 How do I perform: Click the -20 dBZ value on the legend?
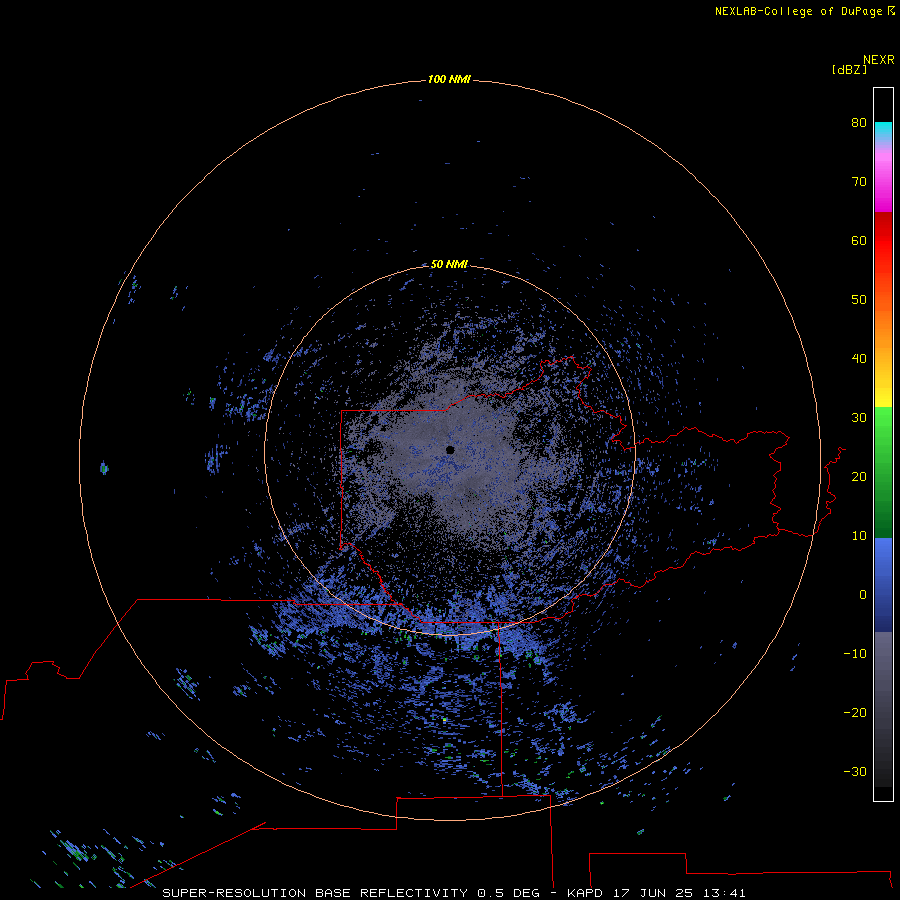[855, 713]
